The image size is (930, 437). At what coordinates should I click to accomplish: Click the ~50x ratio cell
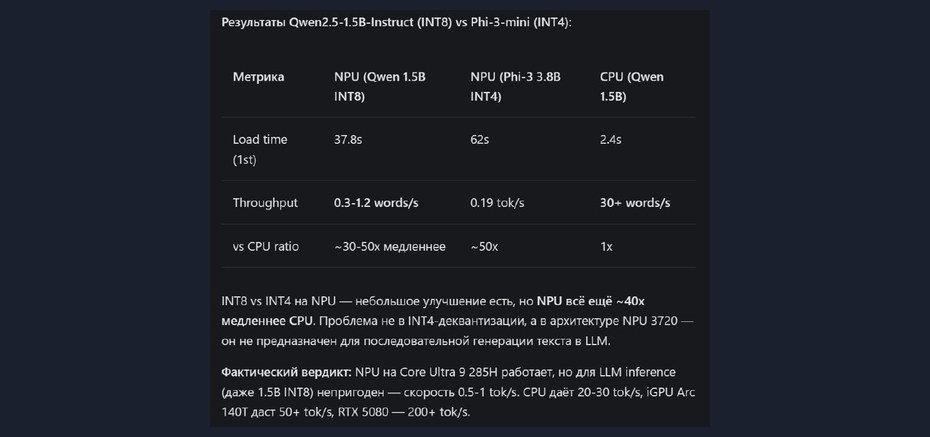coord(484,247)
